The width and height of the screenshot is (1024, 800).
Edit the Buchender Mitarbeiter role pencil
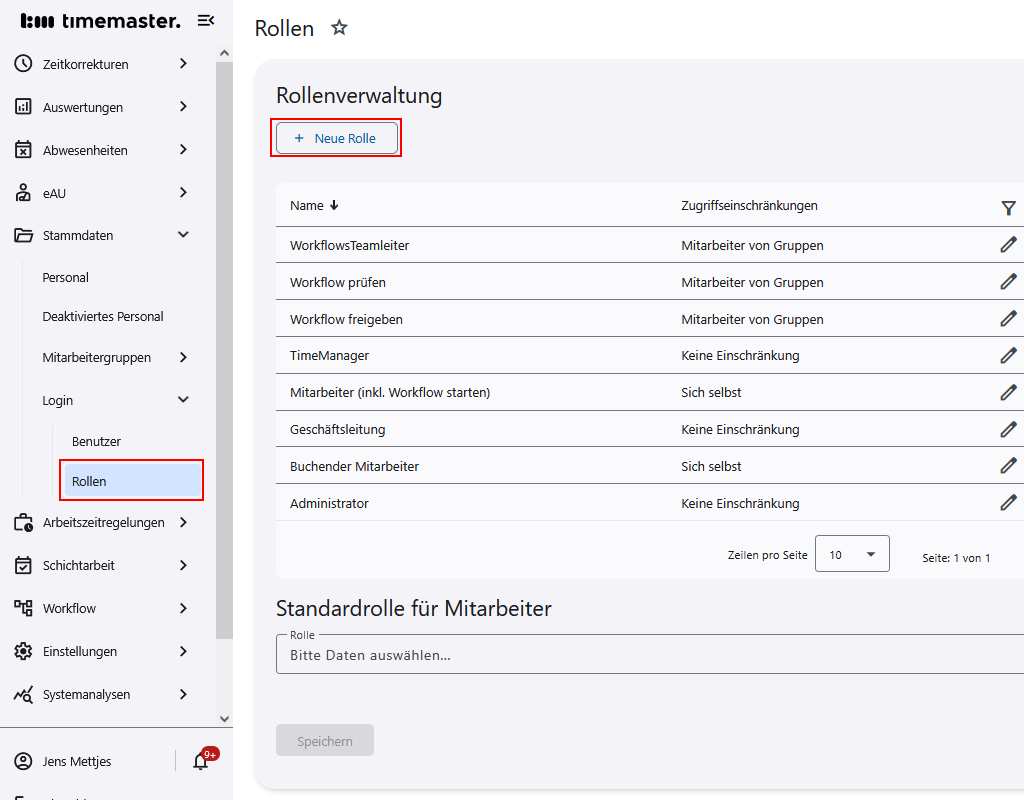point(1008,466)
